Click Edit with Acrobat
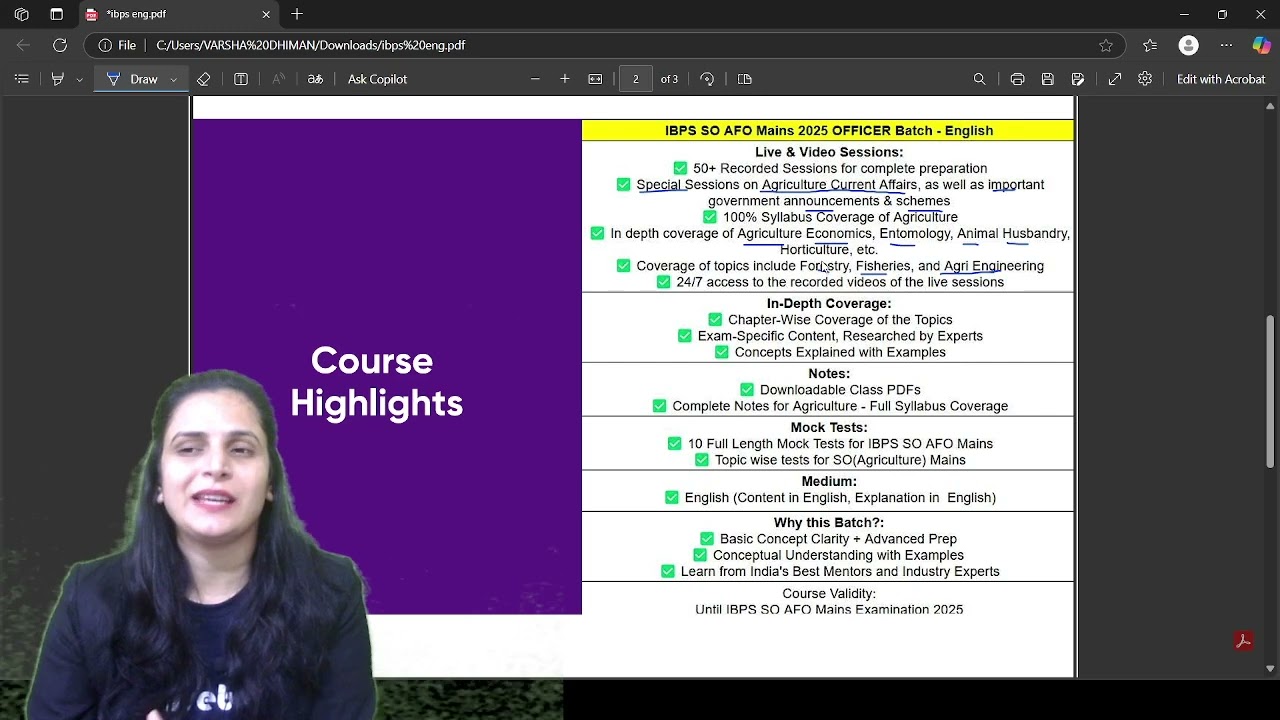1280x720 pixels. pos(1221,79)
